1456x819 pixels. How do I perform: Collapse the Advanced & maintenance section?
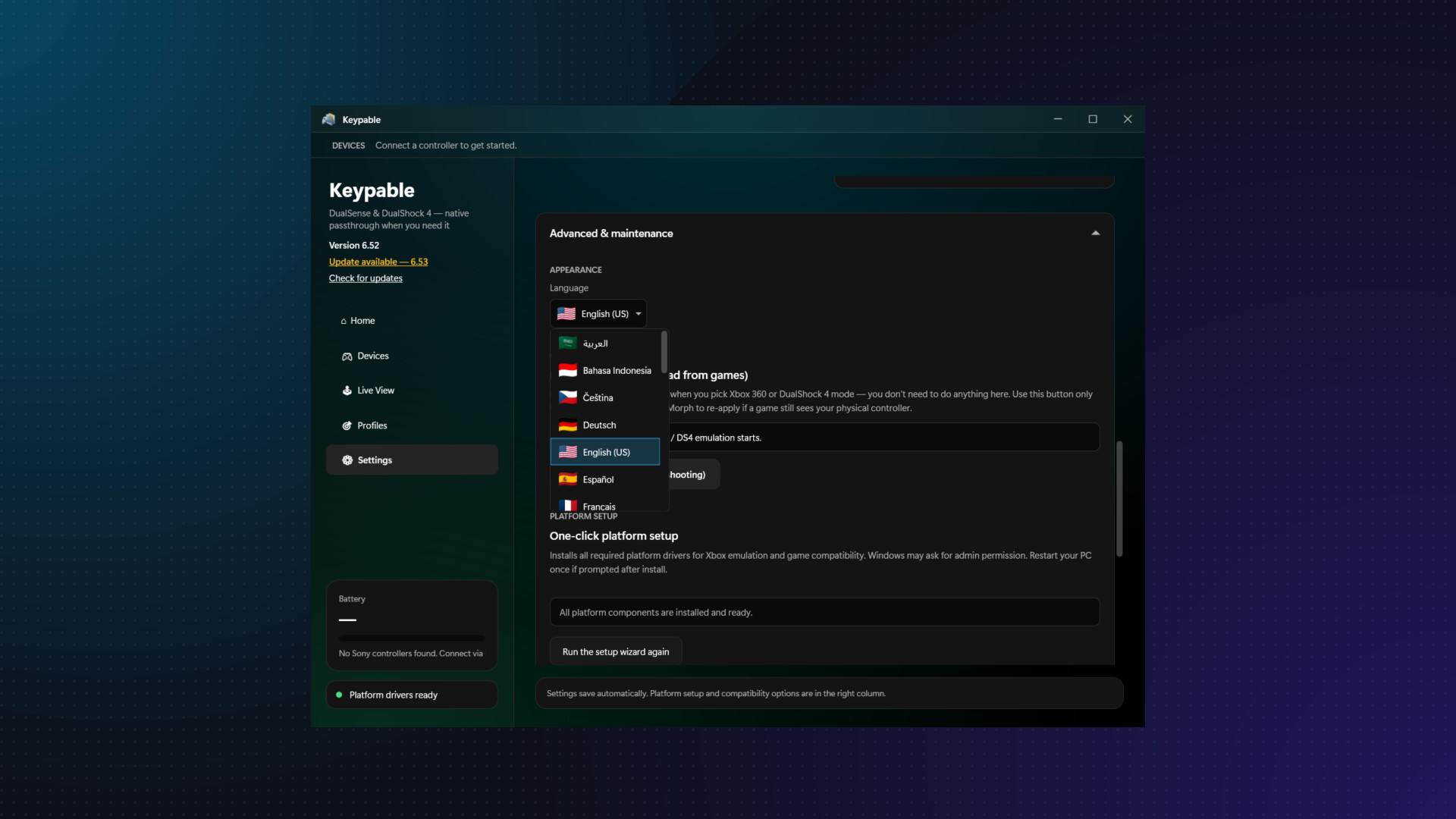(1095, 234)
